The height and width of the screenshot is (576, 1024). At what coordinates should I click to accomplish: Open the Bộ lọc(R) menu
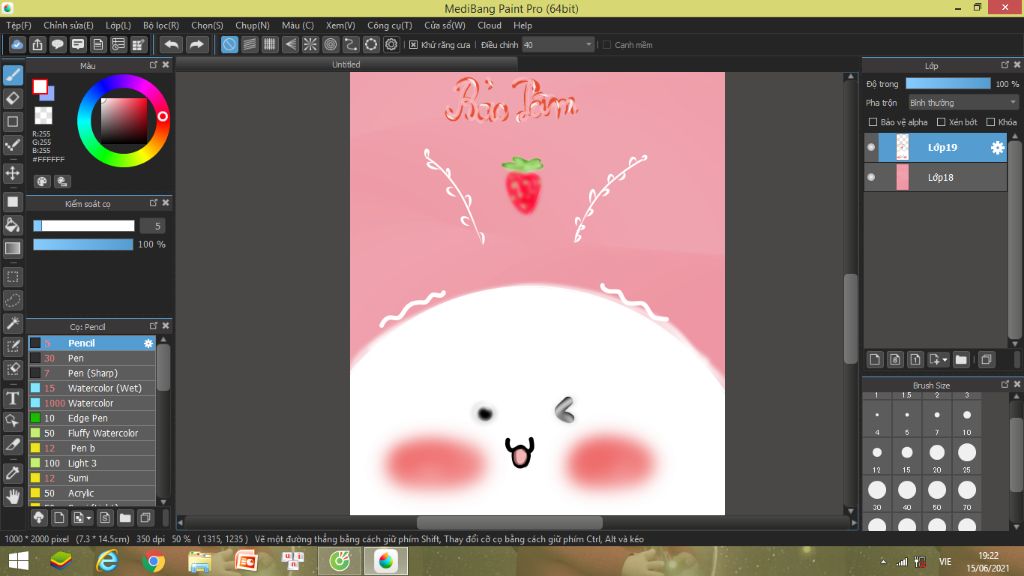click(x=161, y=25)
